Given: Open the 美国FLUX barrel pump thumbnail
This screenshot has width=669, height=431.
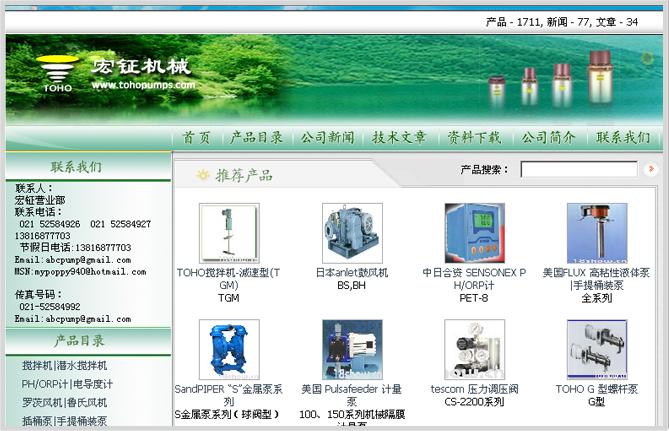Looking at the screenshot, I should click(x=597, y=233).
